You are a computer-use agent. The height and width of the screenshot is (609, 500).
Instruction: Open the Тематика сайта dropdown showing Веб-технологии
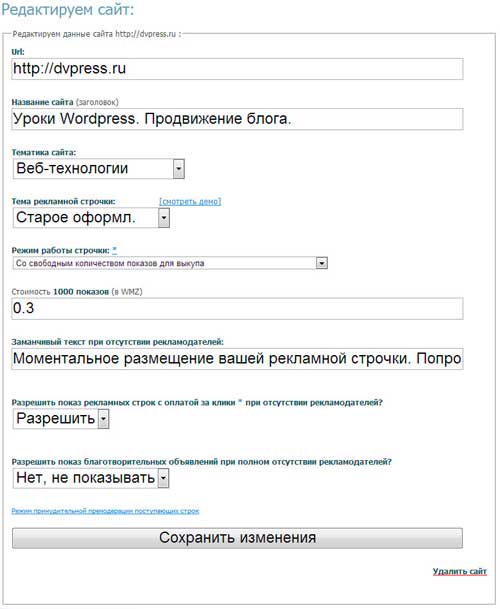99,169
